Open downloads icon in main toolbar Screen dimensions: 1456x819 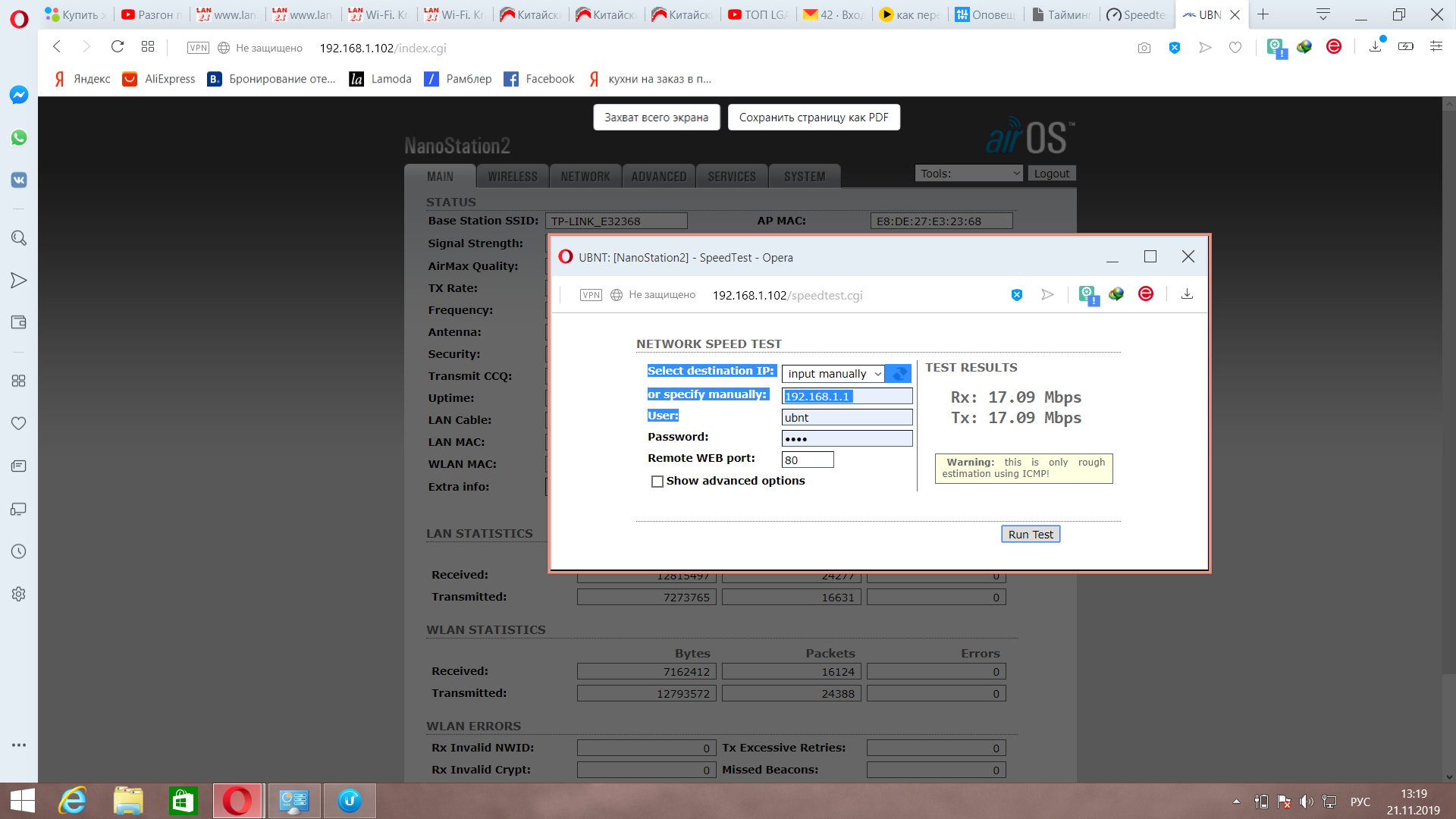(x=1376, y=46)
